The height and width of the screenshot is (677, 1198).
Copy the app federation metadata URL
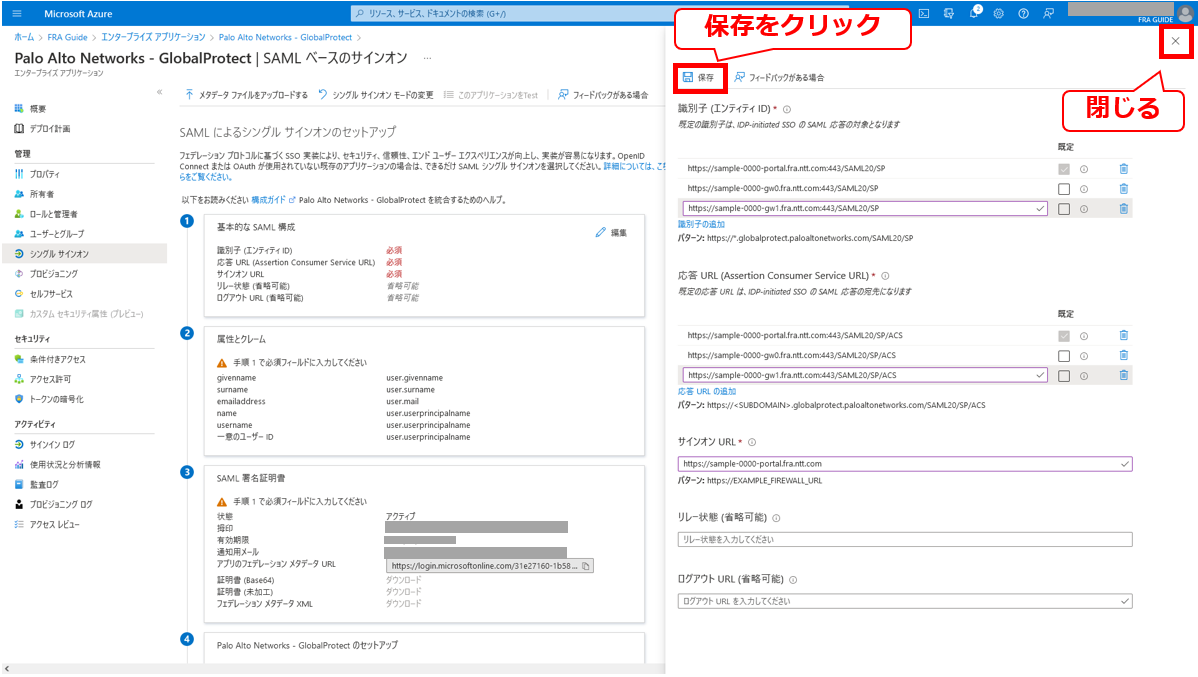click(586, 566)
